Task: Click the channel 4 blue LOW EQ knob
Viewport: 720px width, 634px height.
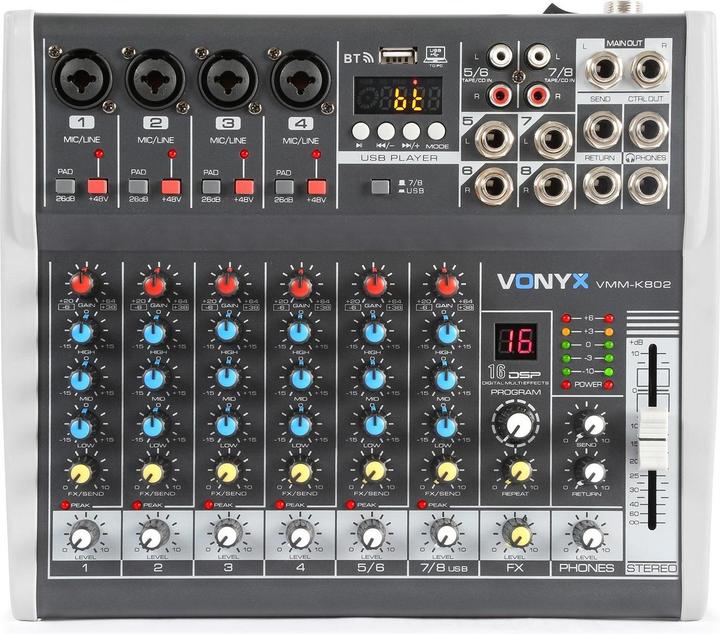Action: click(300, 426)
